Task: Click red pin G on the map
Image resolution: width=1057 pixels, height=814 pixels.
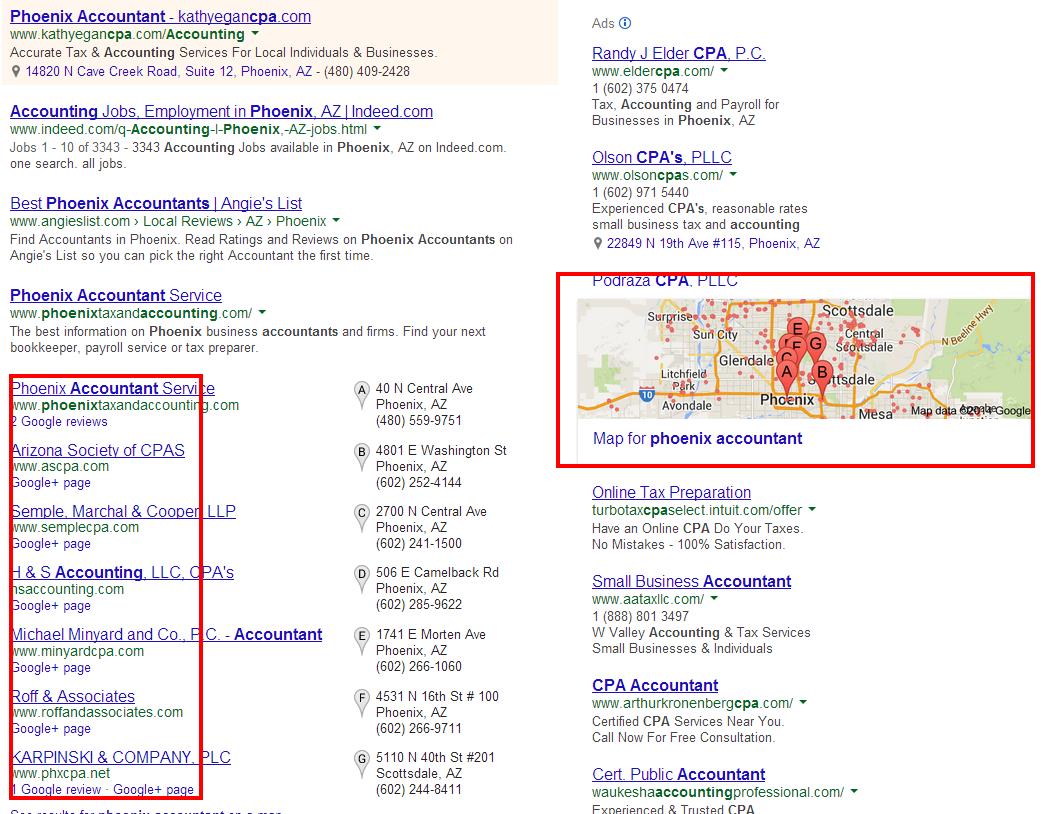Action: (816, 346)
